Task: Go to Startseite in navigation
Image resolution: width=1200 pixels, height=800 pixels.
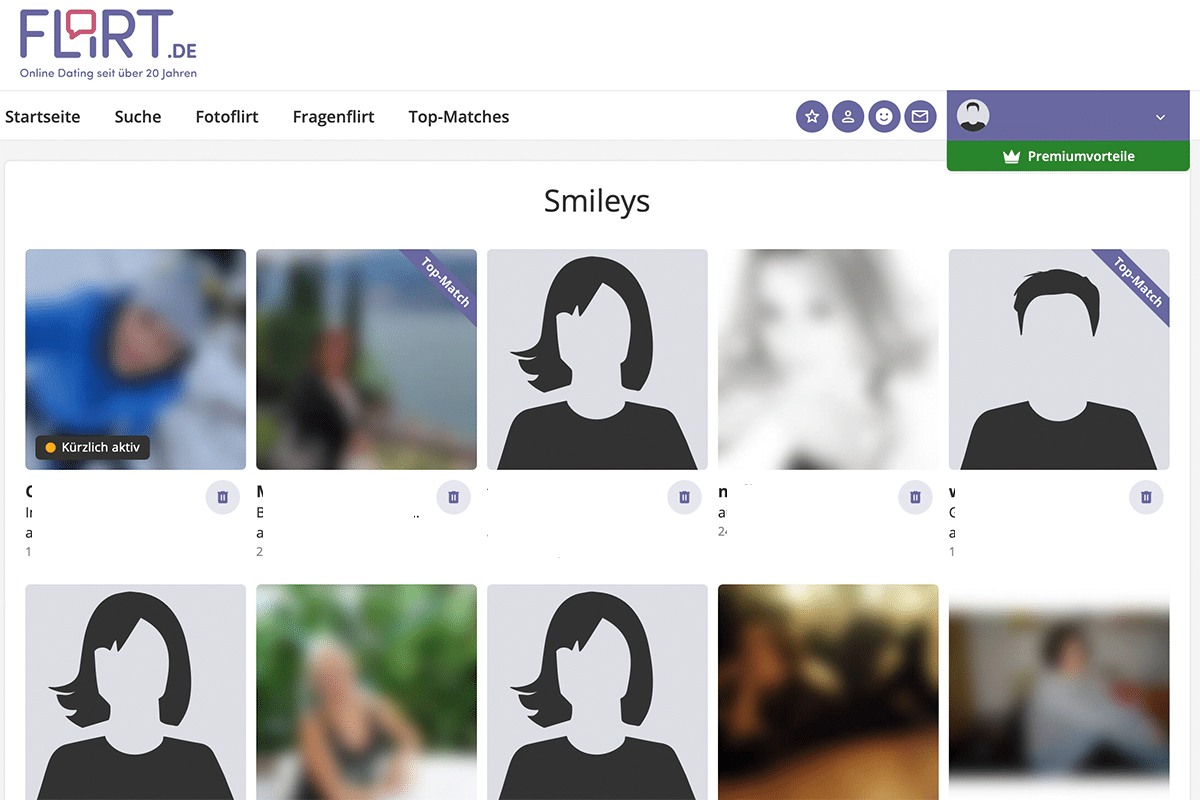Action: [43, 117]
